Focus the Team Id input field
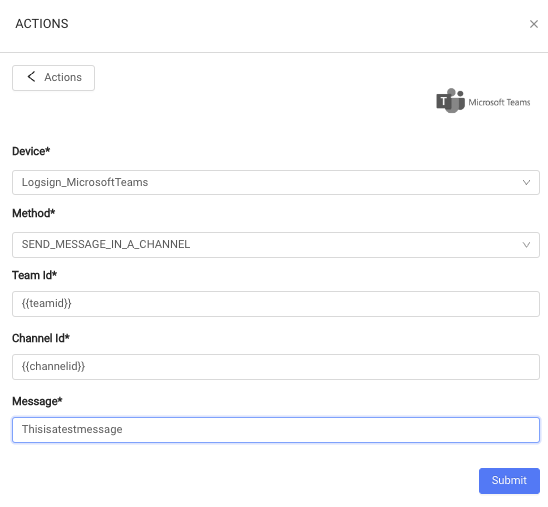The height and width of the screenshot is (507, 548). point(276,304)
